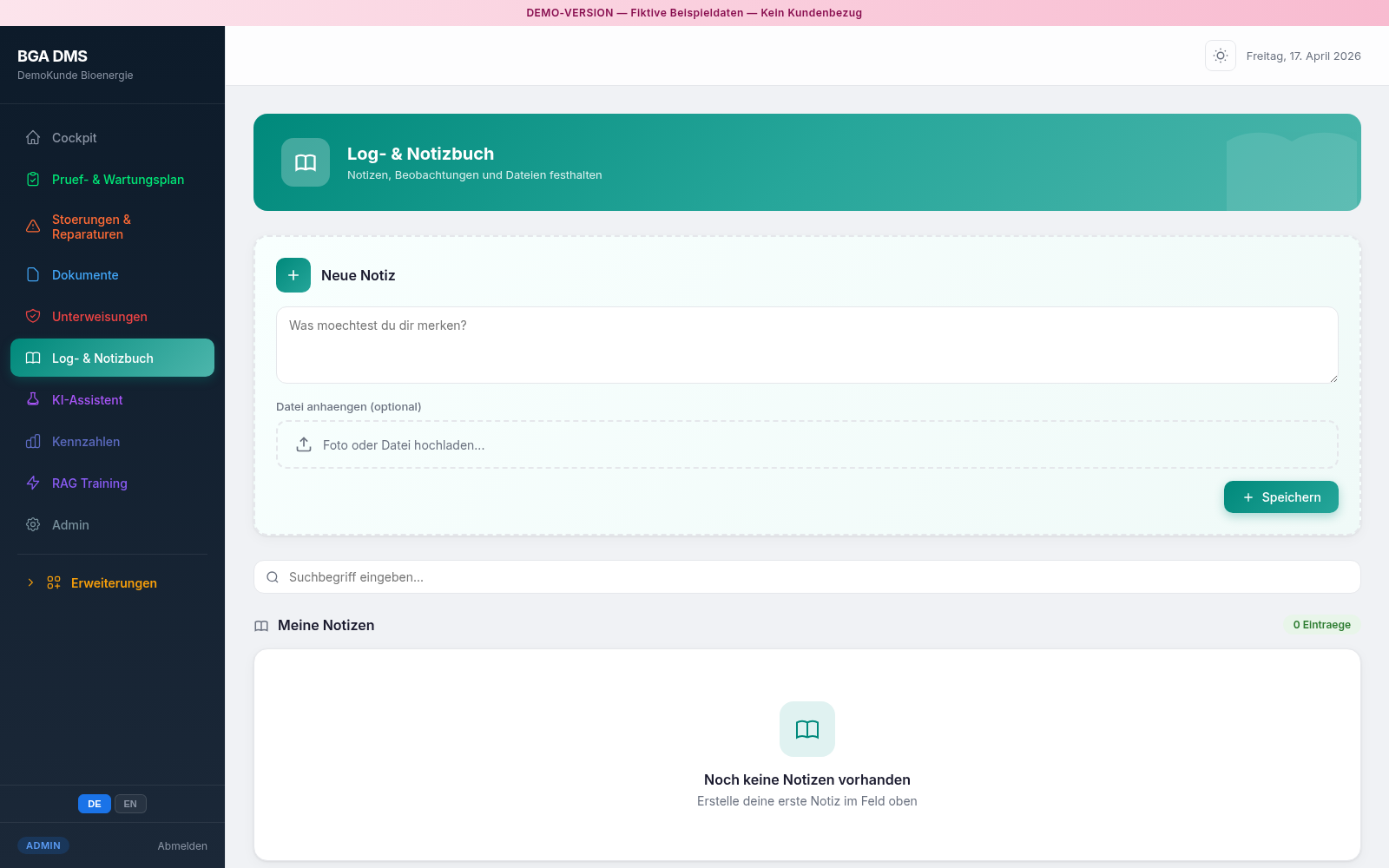Image resolution: width=1389 pixels, height=868 pixels.
Task: Select Log- & Notizbuch in sidebar
Action: tap(112, 358)
